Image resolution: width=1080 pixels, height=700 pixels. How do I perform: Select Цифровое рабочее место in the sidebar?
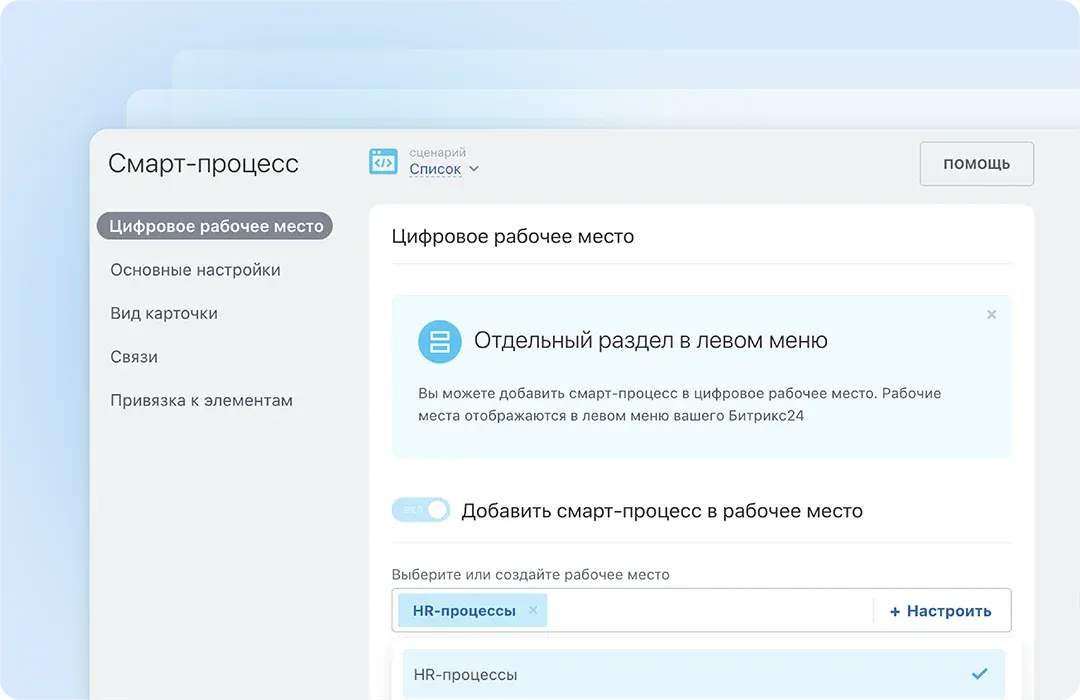point(215,225)
